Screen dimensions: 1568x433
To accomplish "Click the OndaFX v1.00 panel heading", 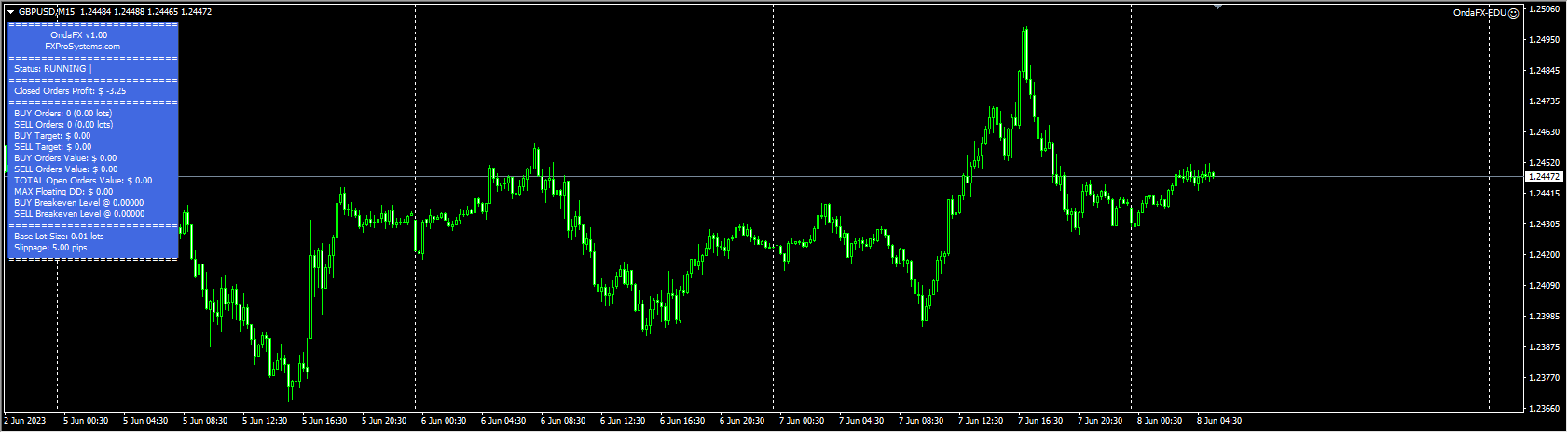I will [x=79, y=35].
